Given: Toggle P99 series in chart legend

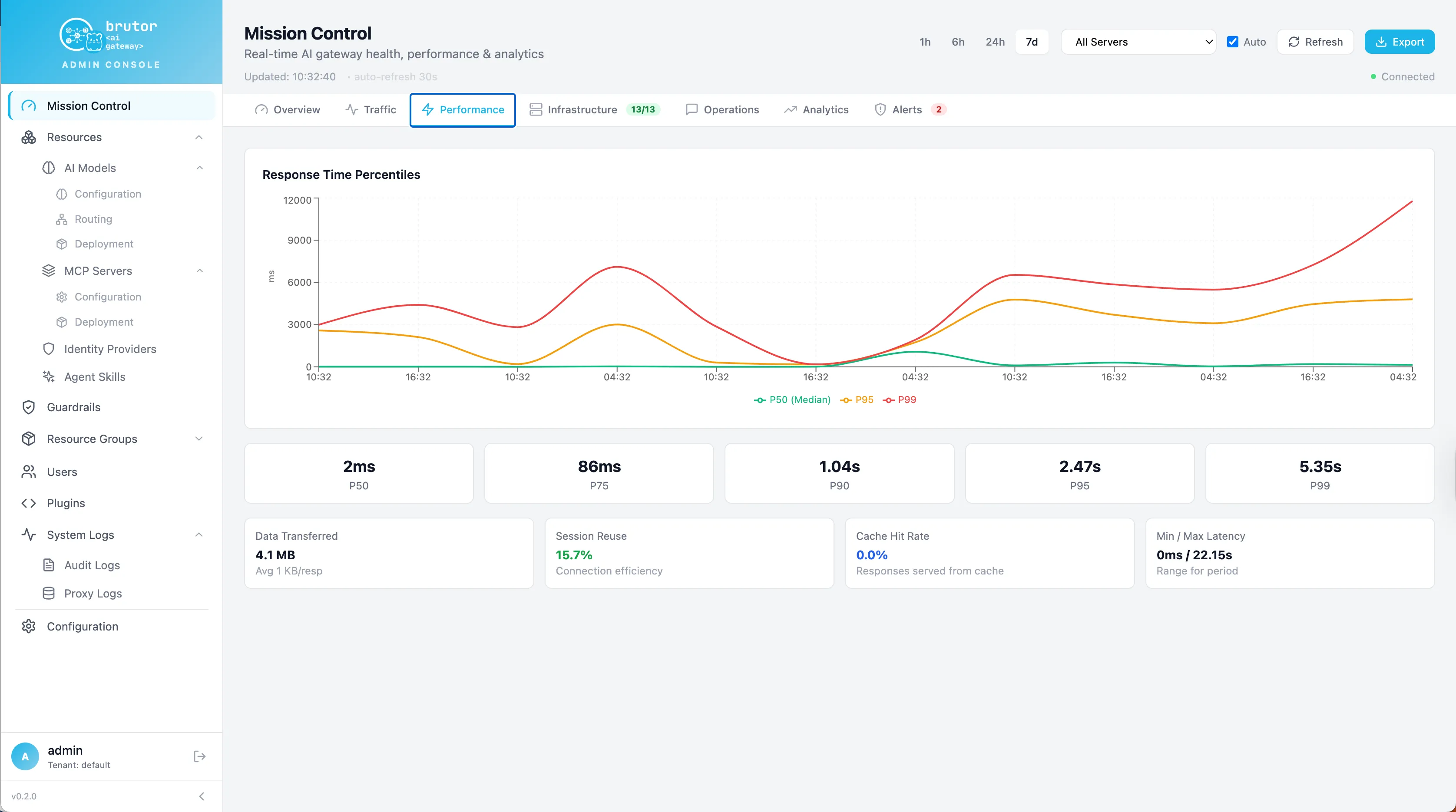Looking at the screenshot, I should point(899,399).
